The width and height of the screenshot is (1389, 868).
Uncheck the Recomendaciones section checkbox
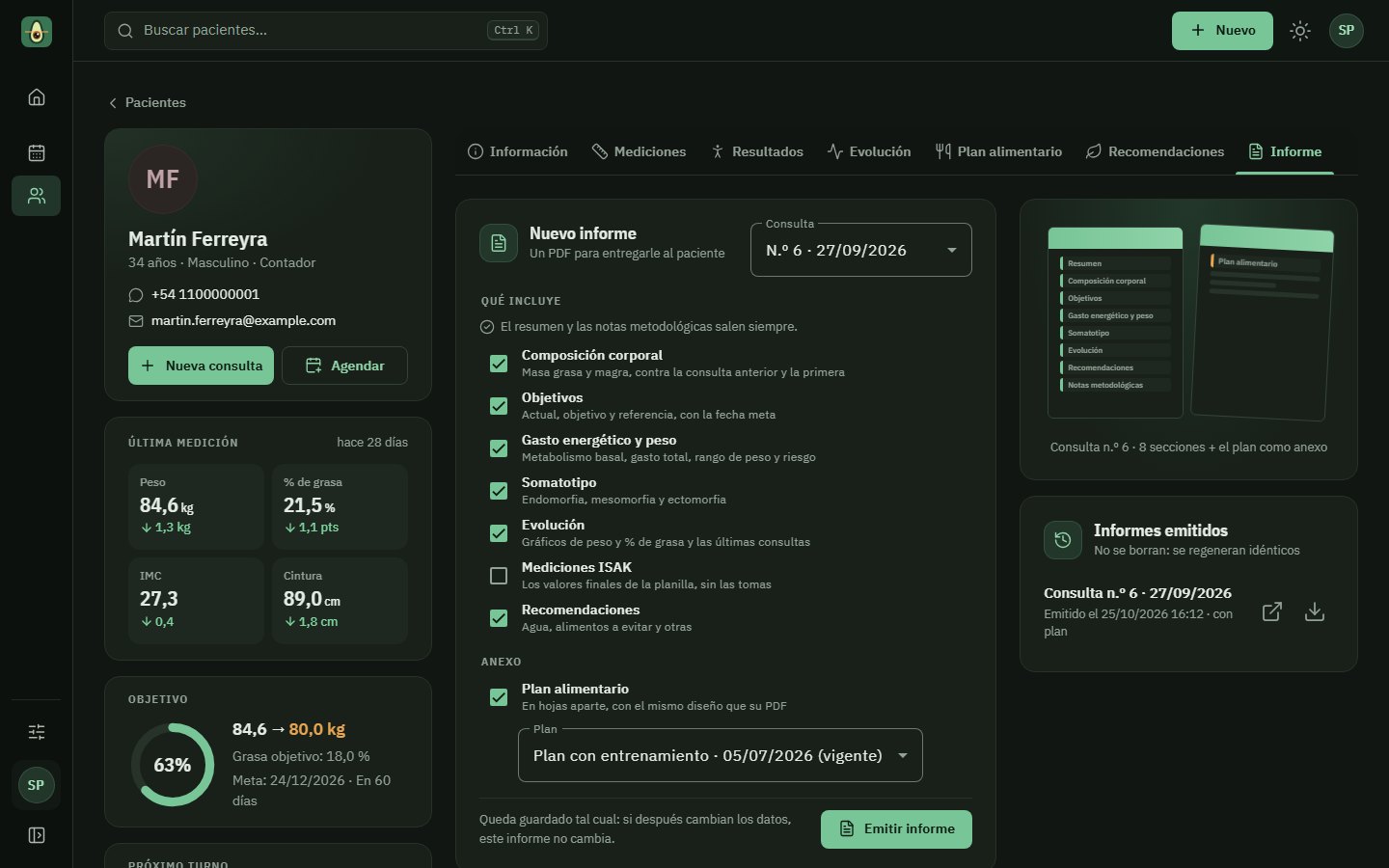pos(499,618)
